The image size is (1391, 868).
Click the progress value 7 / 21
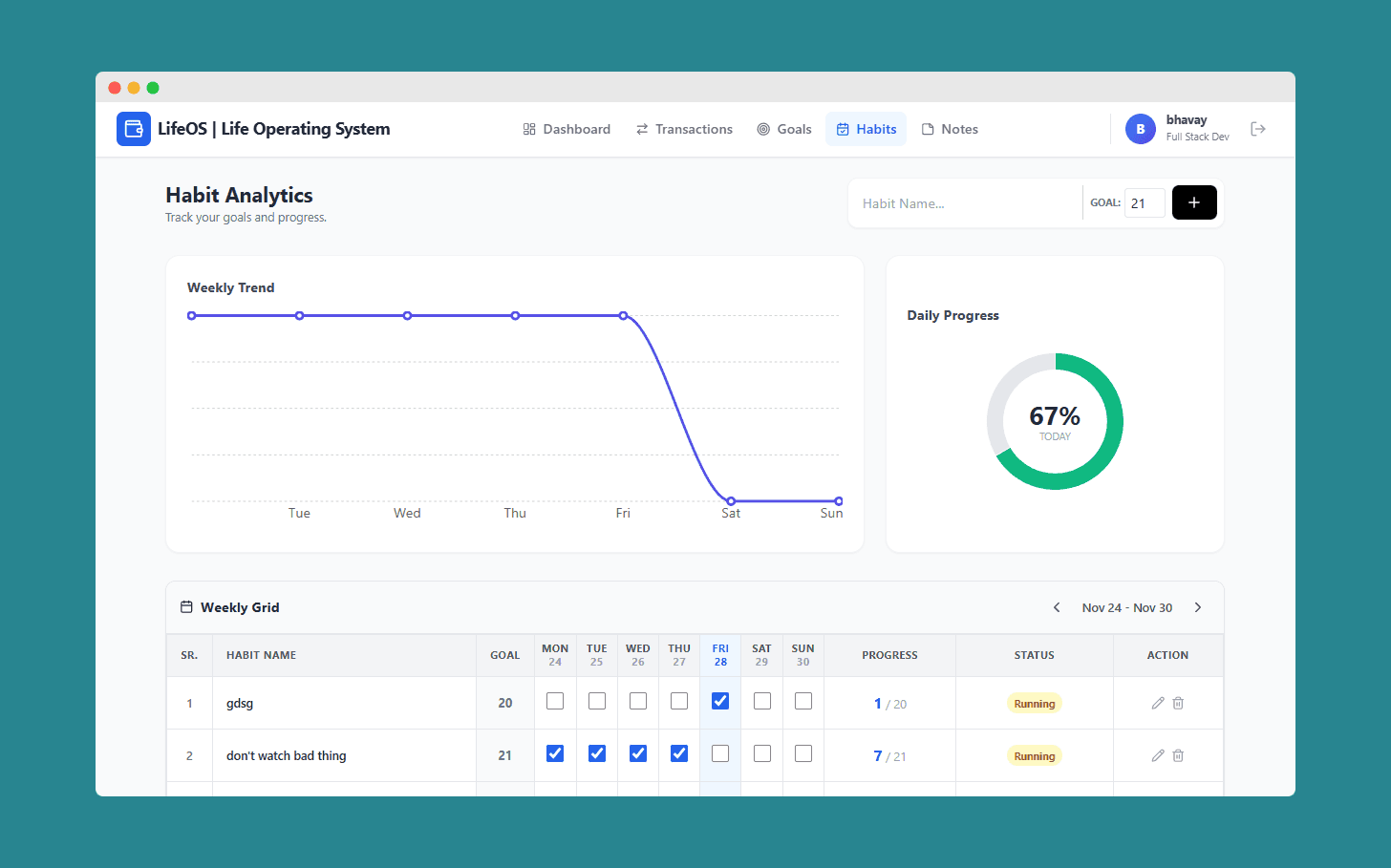point(889,756)
